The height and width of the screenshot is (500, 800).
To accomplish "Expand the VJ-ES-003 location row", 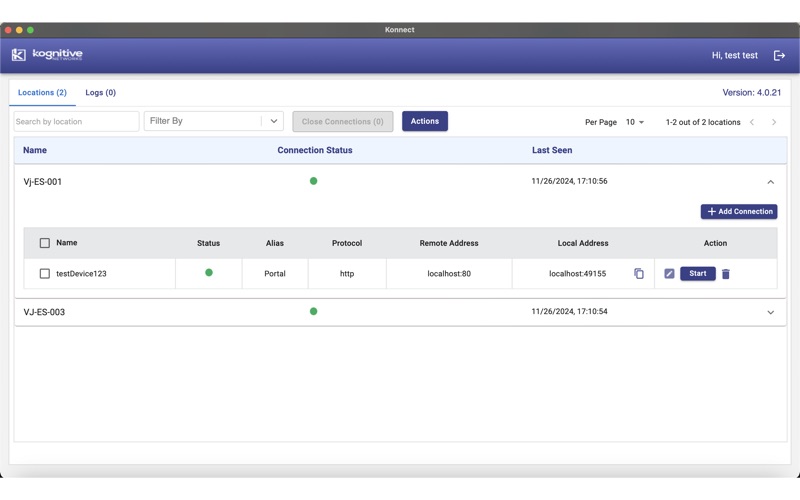I will pyautogui.click(x=770, y=312).
